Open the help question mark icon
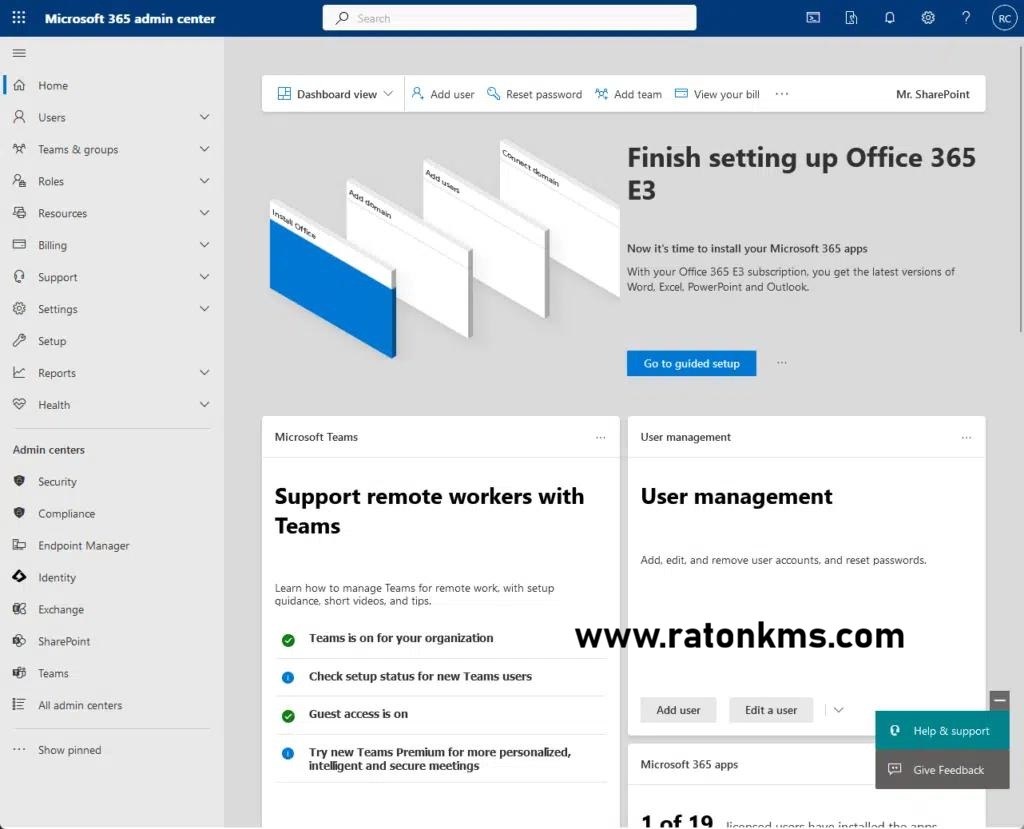Screen dimensions: 1024x829 [966, 18]
